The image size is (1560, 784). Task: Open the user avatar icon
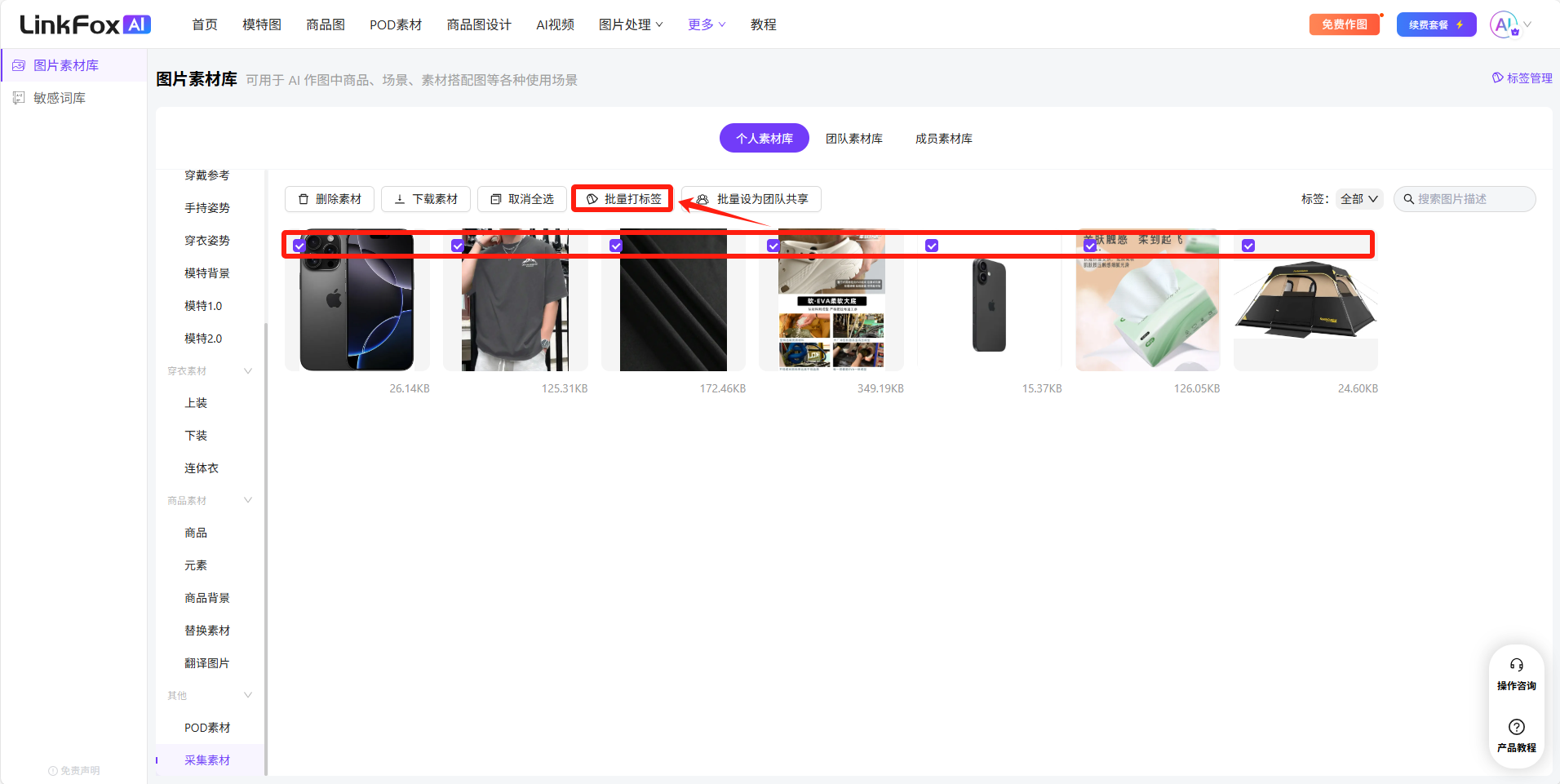click(x=1504, y=24)
